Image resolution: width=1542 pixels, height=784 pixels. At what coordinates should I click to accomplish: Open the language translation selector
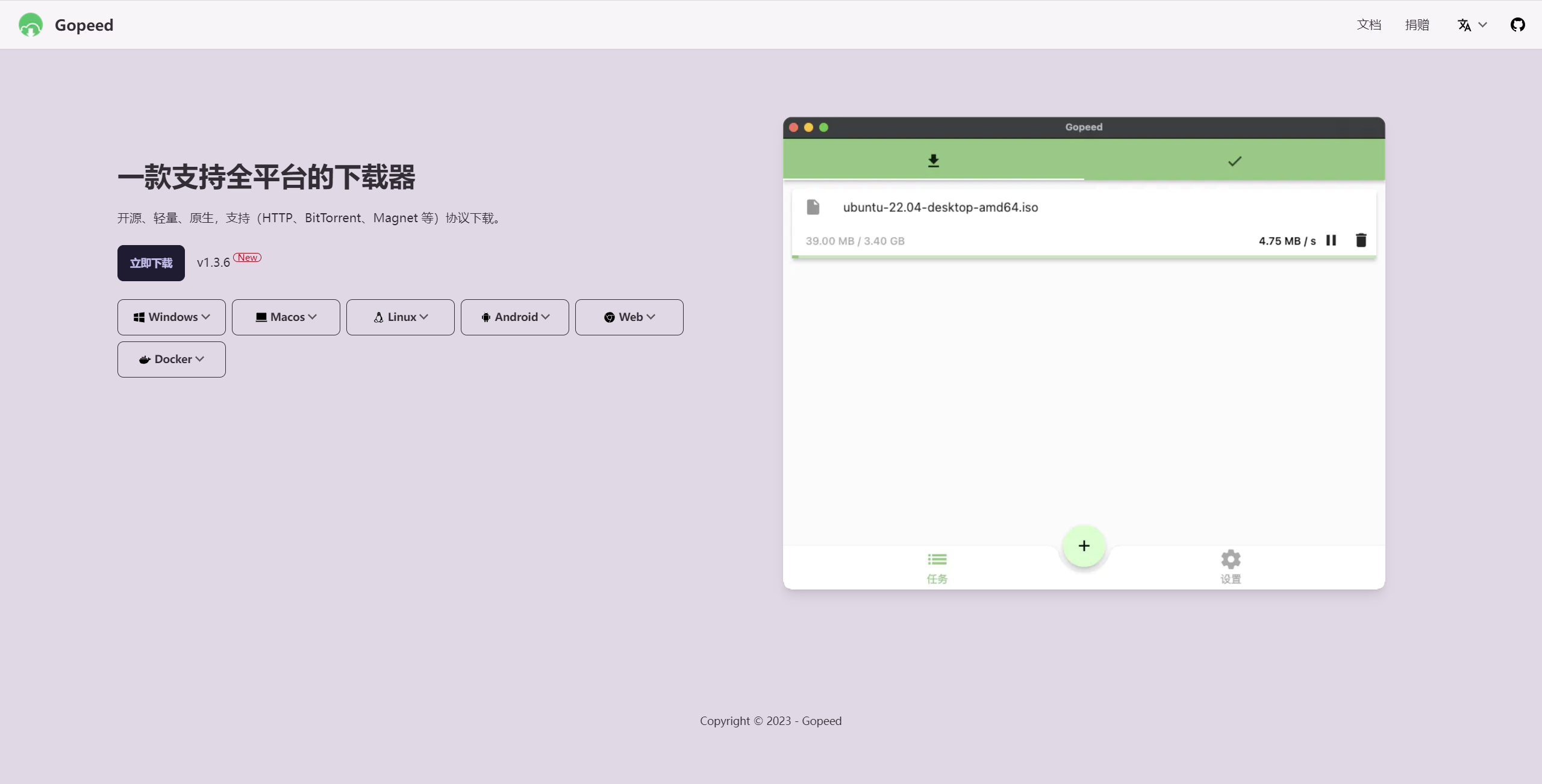[1472, 25]
